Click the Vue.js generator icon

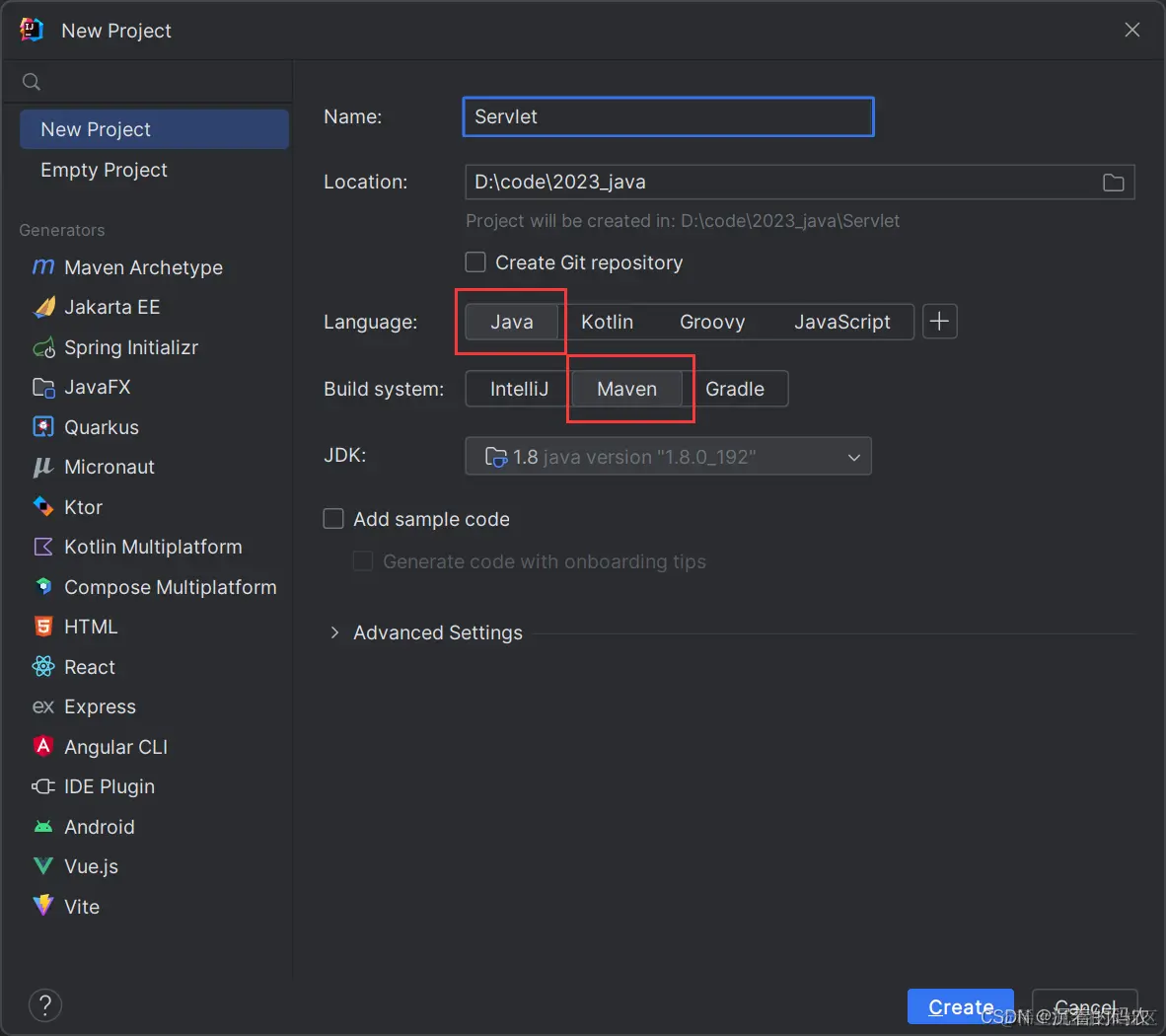(x=43, y=865)
